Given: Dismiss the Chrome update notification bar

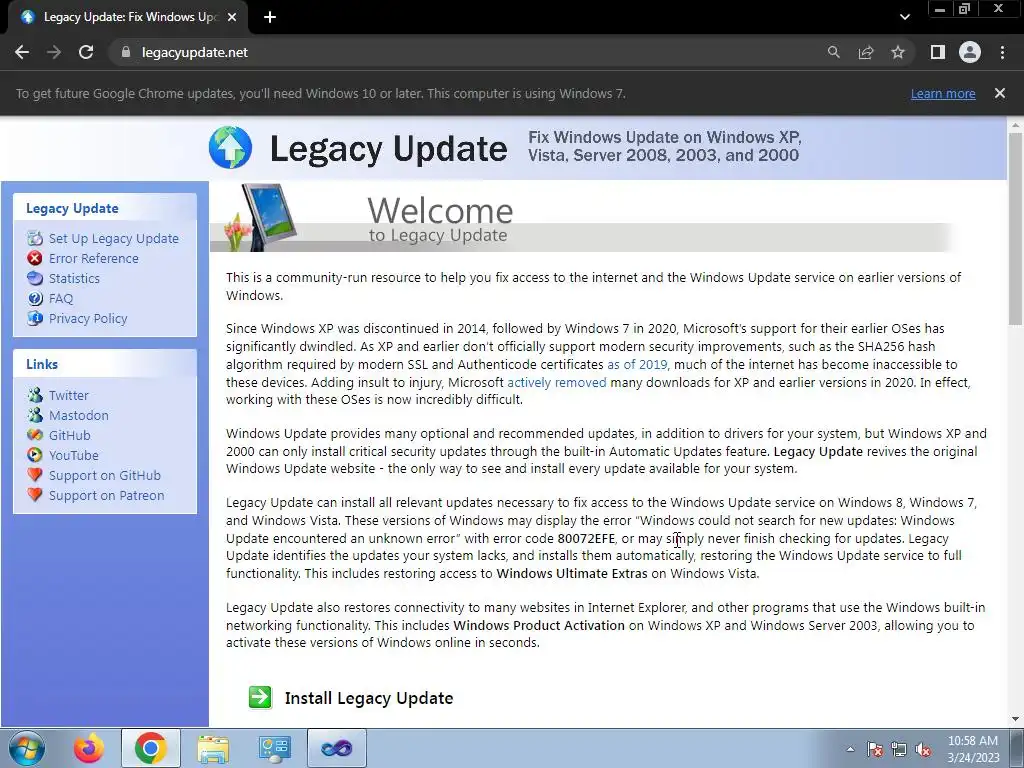Looking at the screenshot, I should coord(999,93).
